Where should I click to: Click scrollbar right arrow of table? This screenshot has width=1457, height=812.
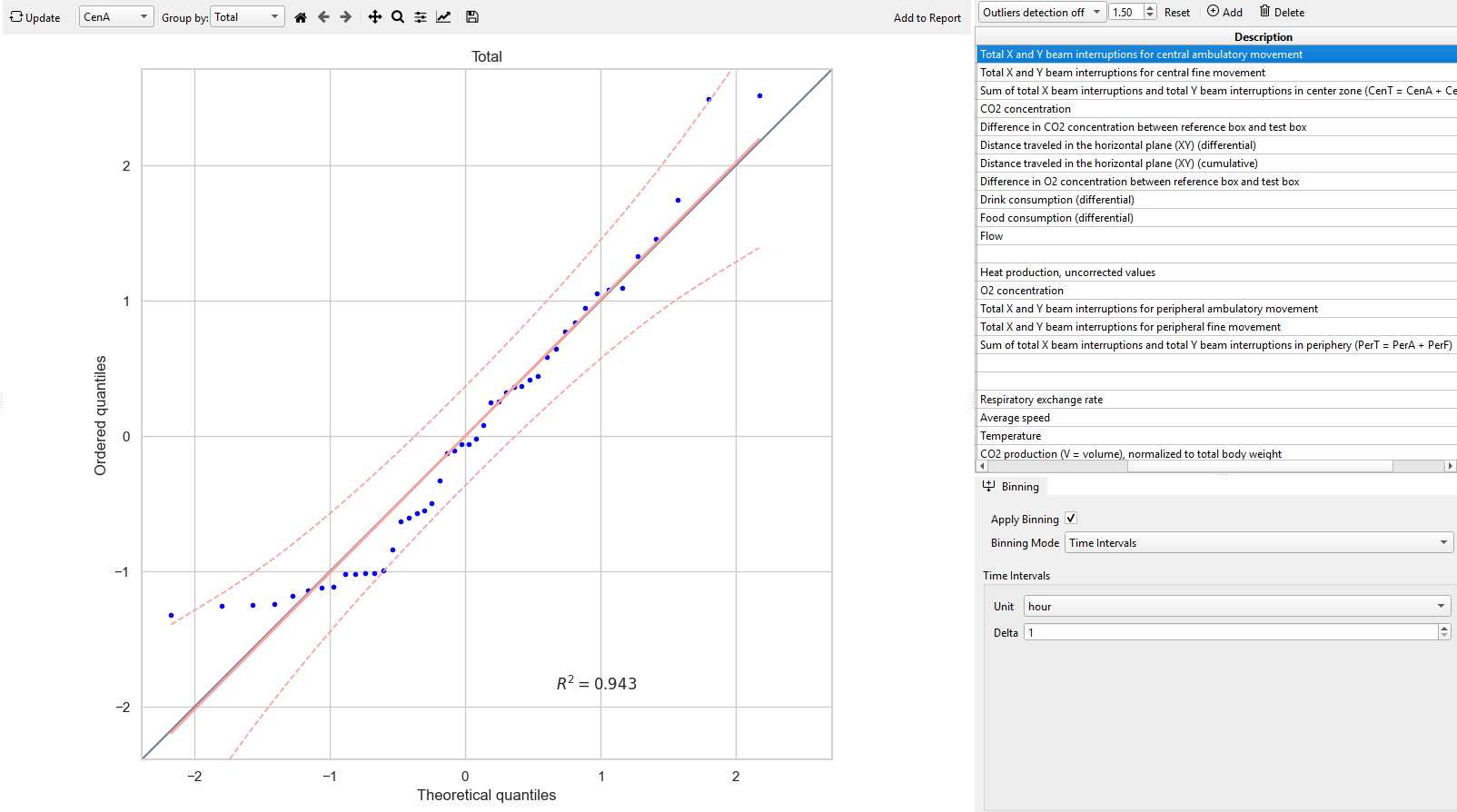pyautogui.click(x=1450, y=466)
